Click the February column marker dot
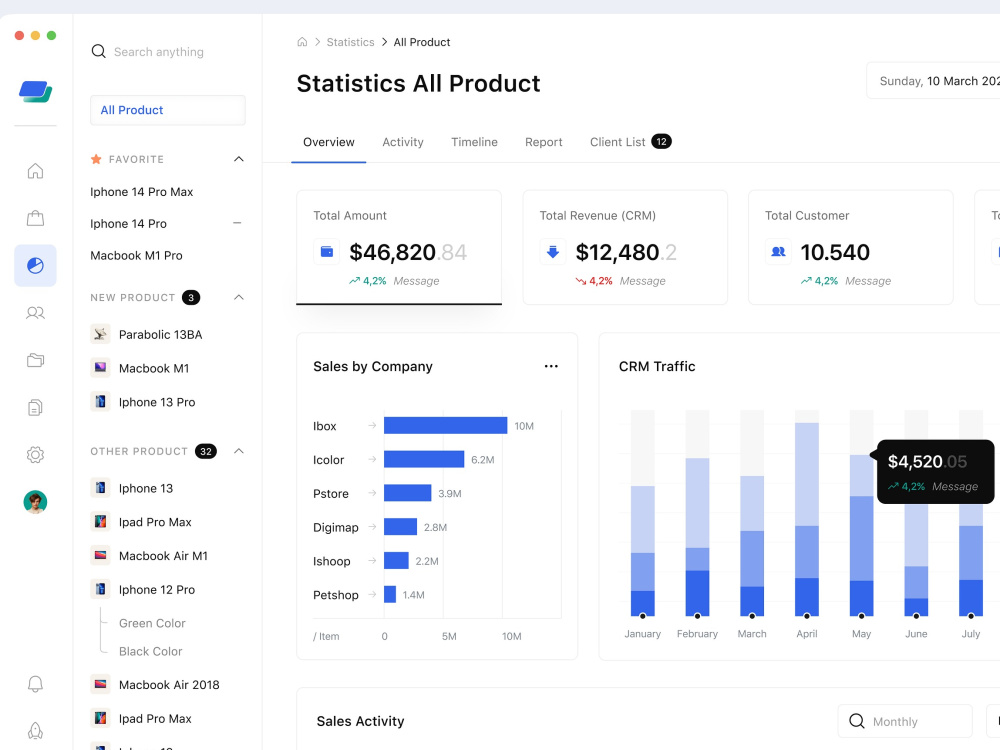The width and height of the screenshot is (1000, 750). [x=697, y=616]
